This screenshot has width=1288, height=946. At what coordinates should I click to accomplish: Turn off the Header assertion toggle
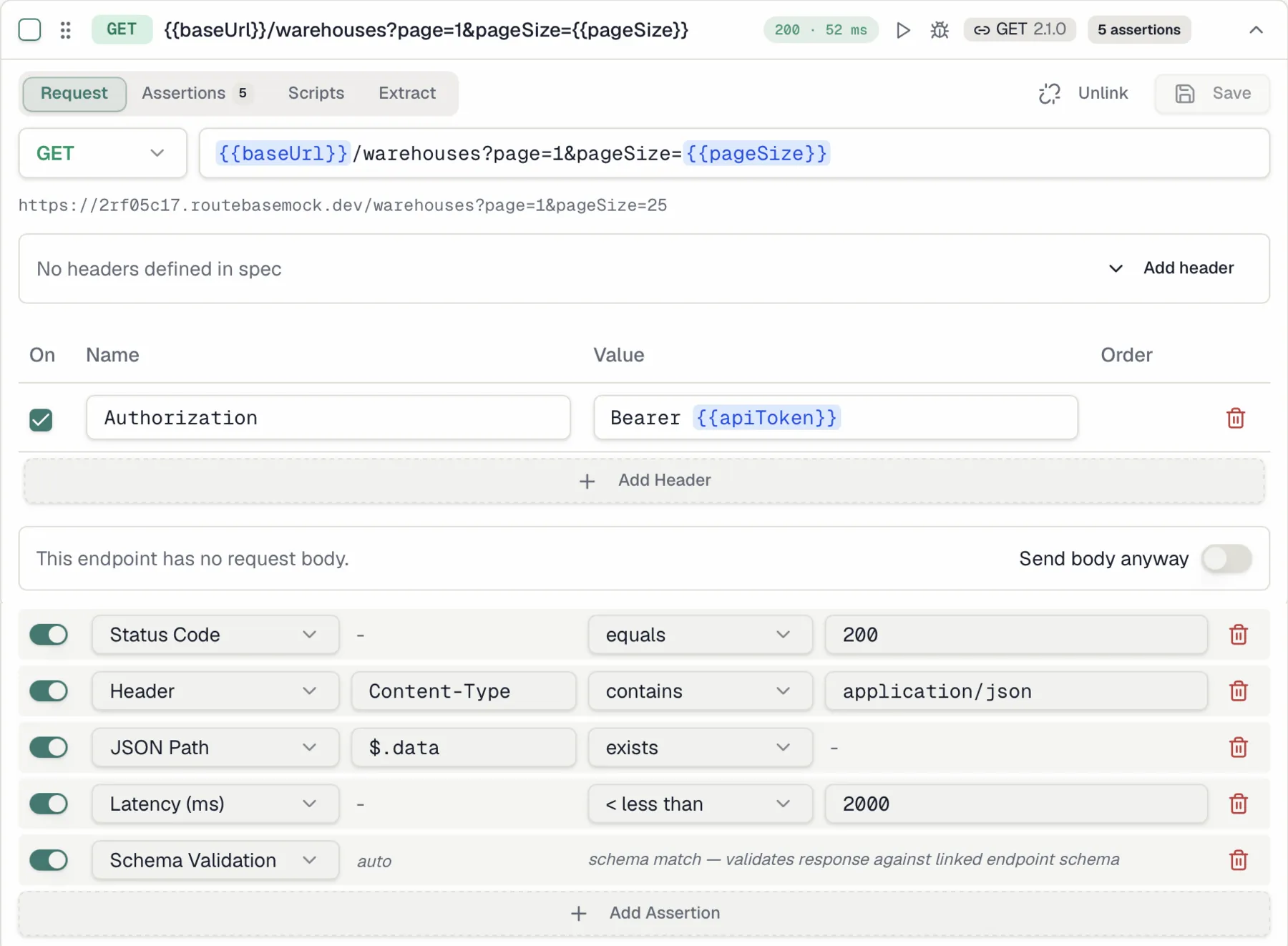(x=49, y=691)
